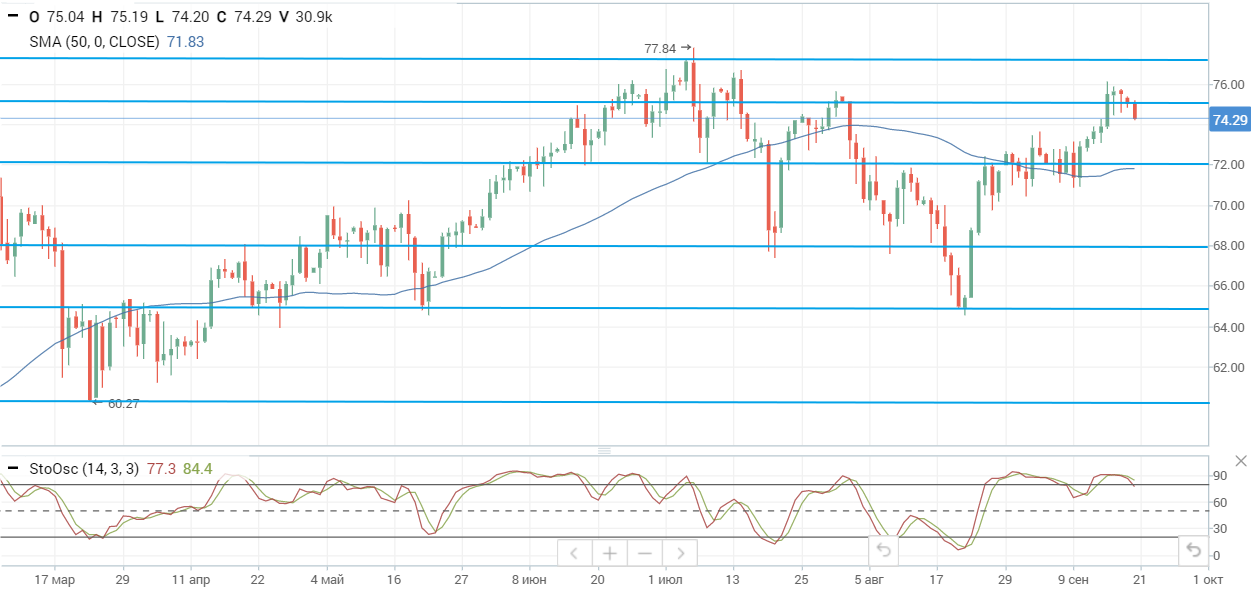The width and height of the screenshot is (1251, 595).
Task: Click the 60.27 low price marker
Action: tap(123, 404)
